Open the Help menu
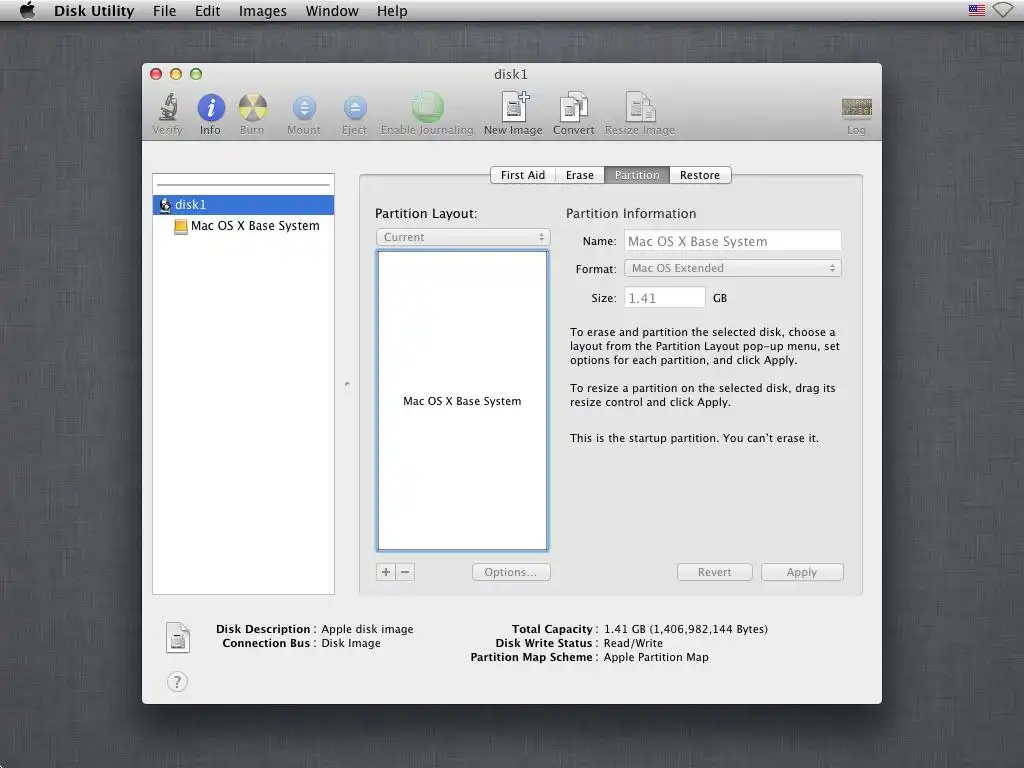This screenshot has height=768, width=1024. pyautogui.click(x=392, y=11)
